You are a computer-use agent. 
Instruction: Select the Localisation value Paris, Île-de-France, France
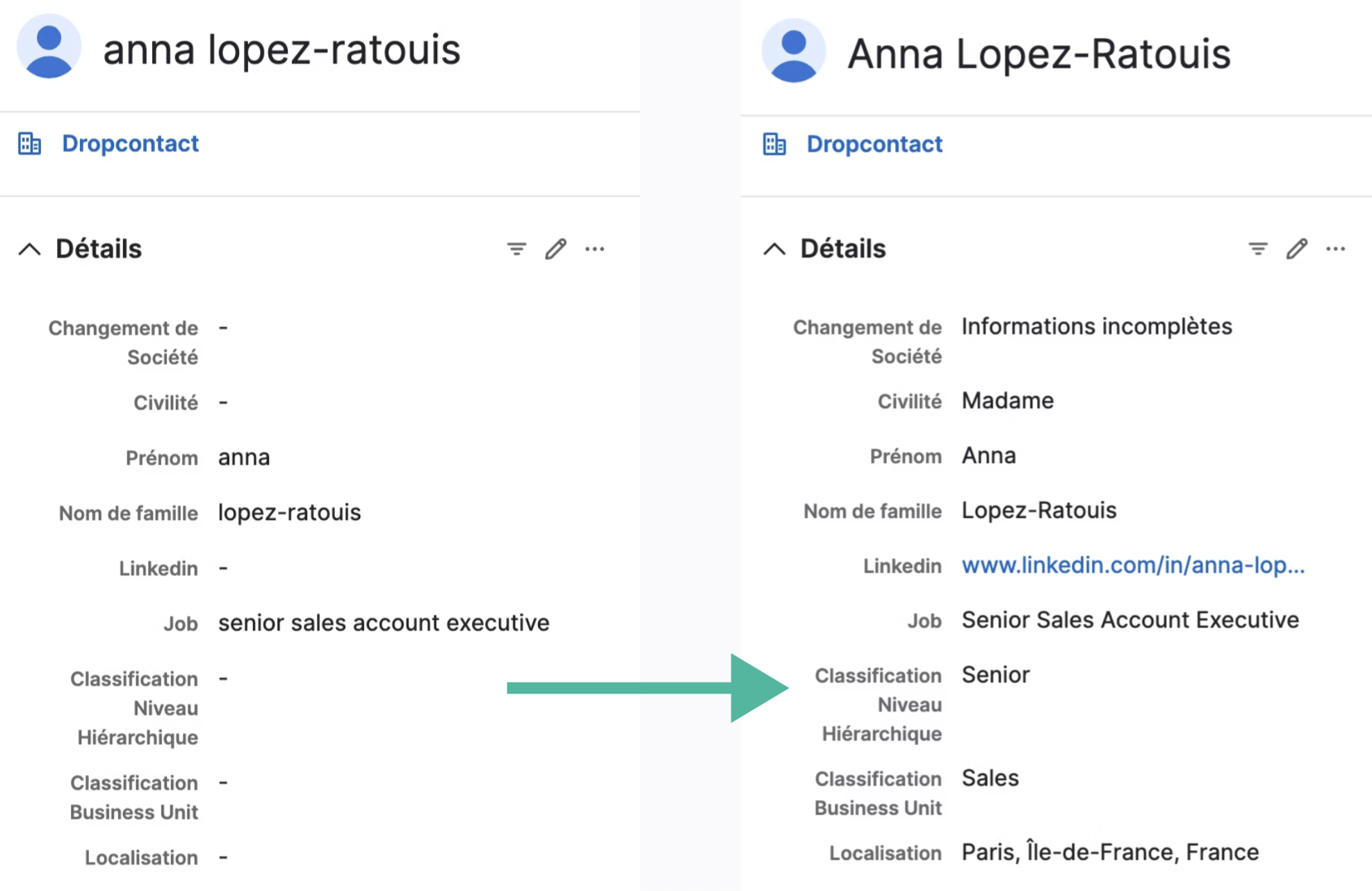1109,852
